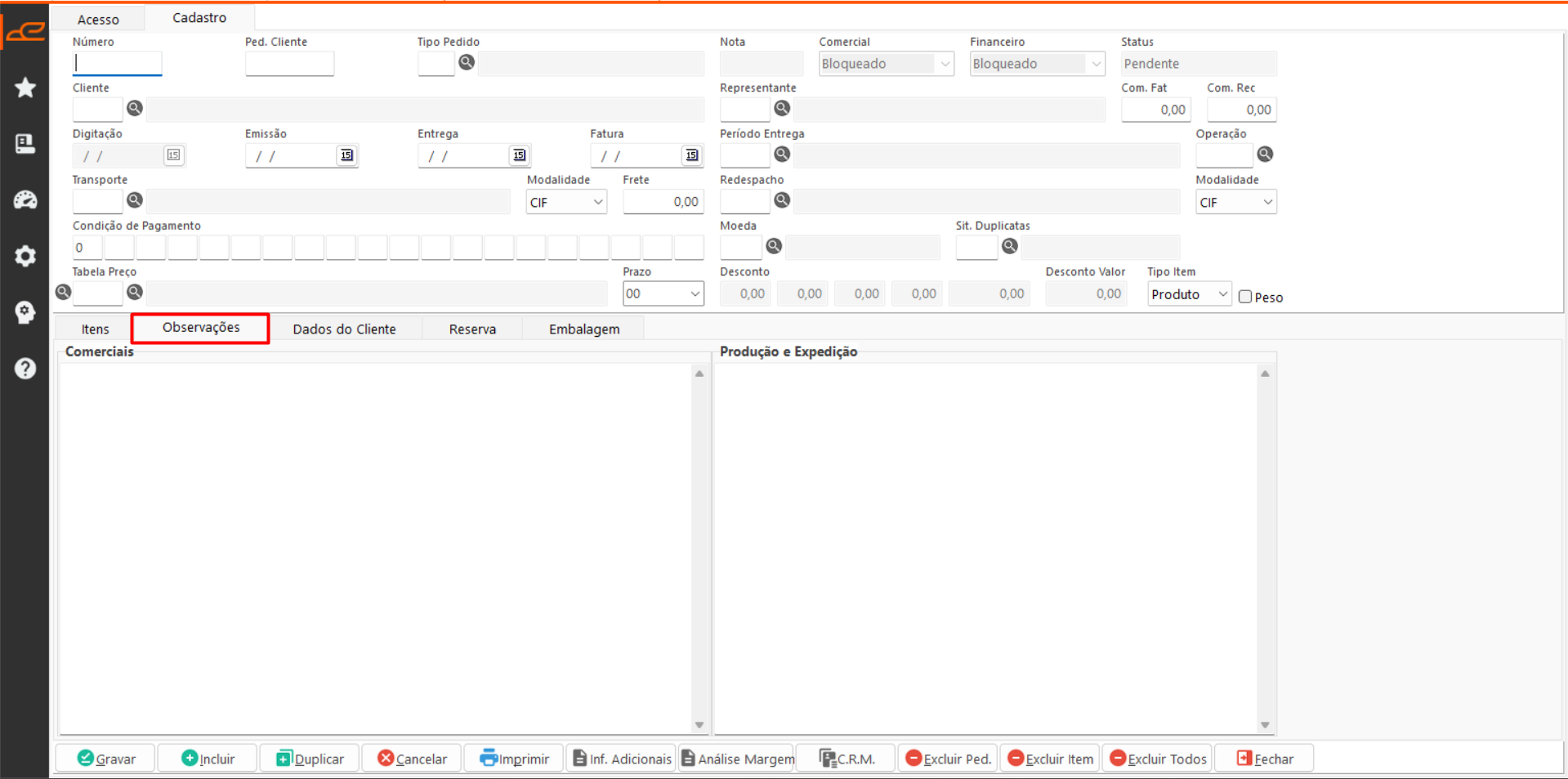Click the Ped. Cliente input field
Image resolution: width=1568 pixels, height=779 pixels.
click(289, 63)
